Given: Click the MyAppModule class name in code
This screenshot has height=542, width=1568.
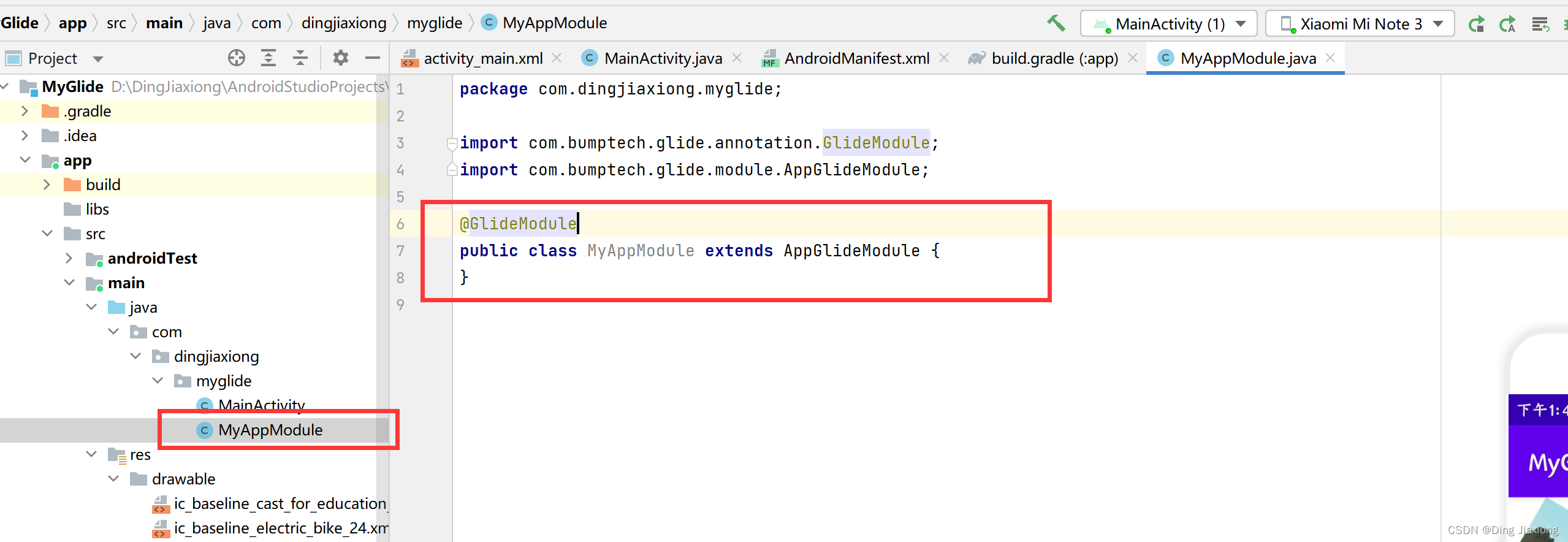Looking at the screenshot, I should tap(641, 251).
